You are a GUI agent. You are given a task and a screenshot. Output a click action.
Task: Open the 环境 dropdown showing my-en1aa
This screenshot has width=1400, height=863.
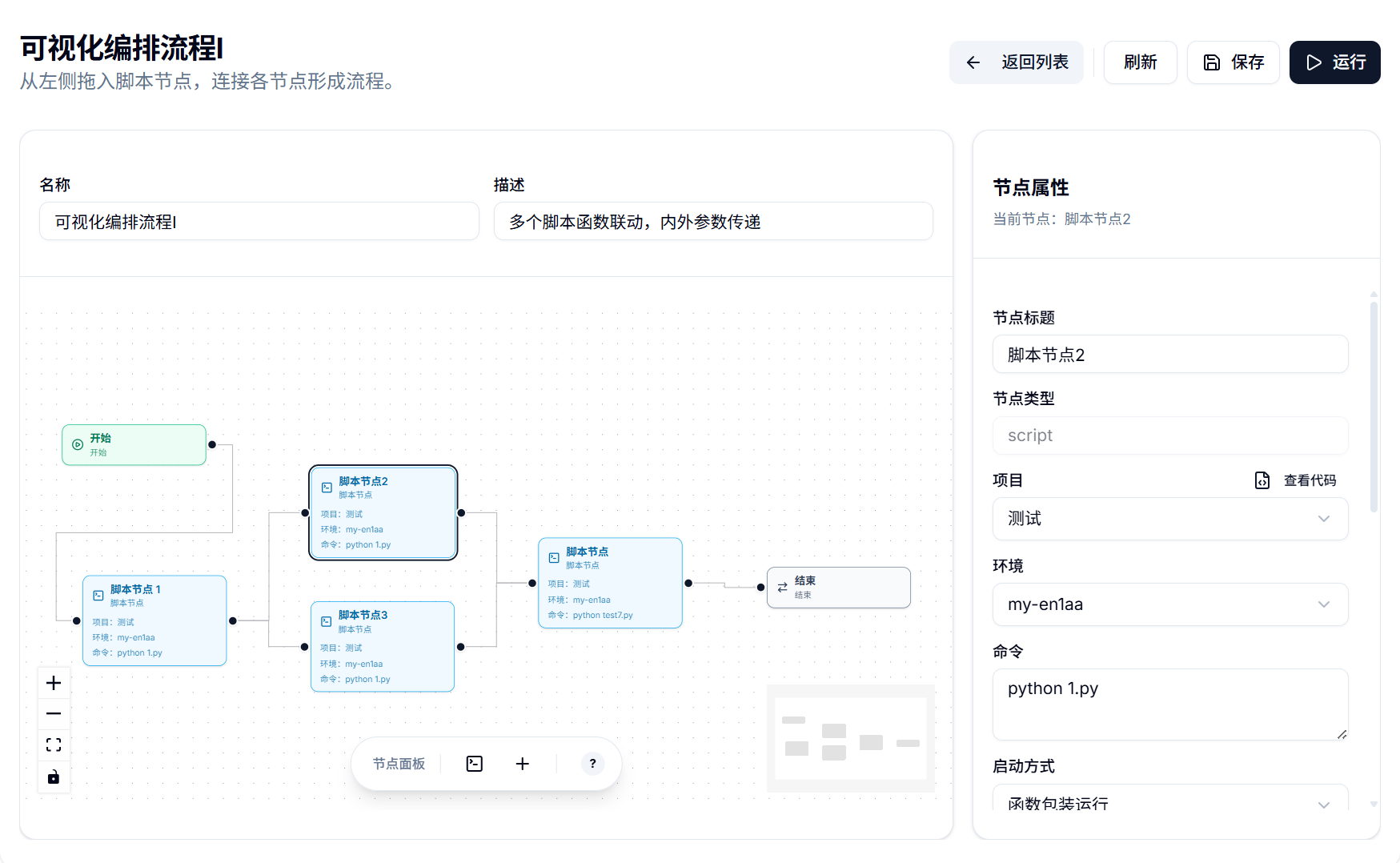coord(1170,604)
